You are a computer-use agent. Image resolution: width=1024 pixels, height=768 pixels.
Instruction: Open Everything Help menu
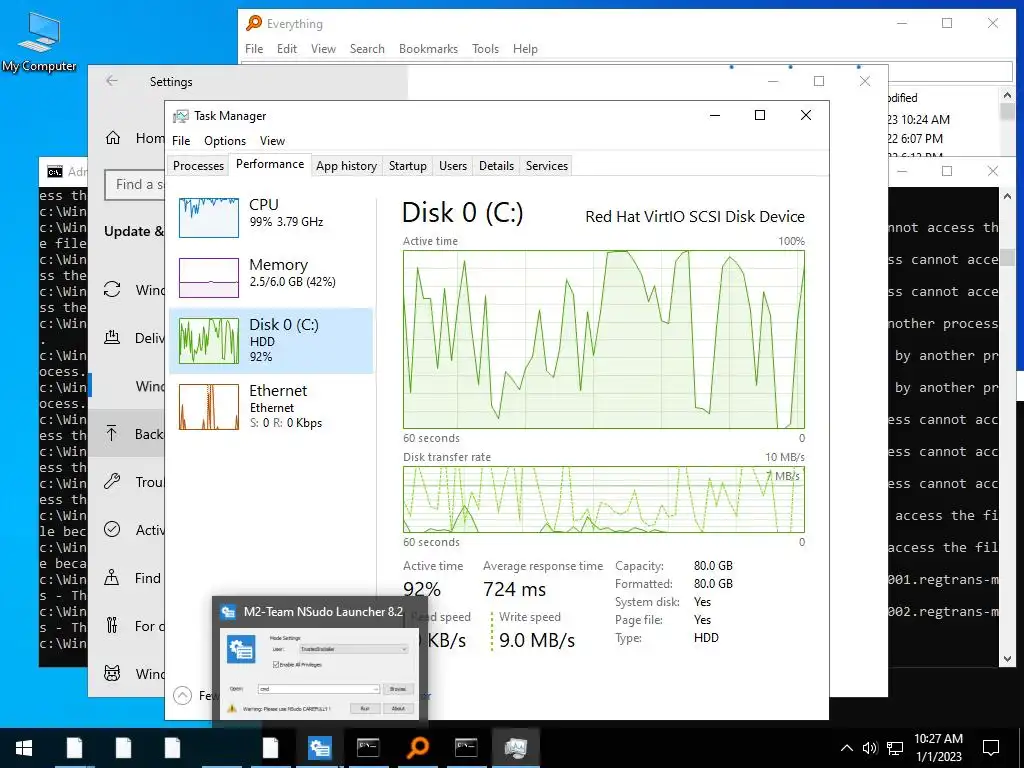[525, 49]
